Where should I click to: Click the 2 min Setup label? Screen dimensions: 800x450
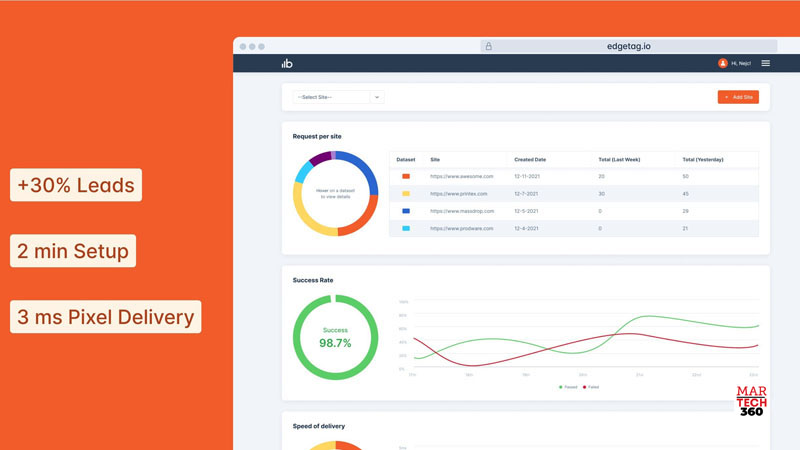coord(73,251)
